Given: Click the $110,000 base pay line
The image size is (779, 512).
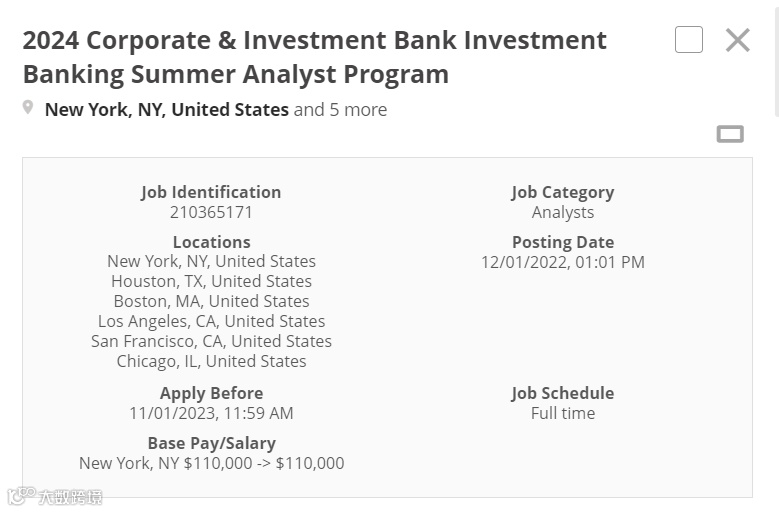Looking at the screenshot, I should (211, 463).
